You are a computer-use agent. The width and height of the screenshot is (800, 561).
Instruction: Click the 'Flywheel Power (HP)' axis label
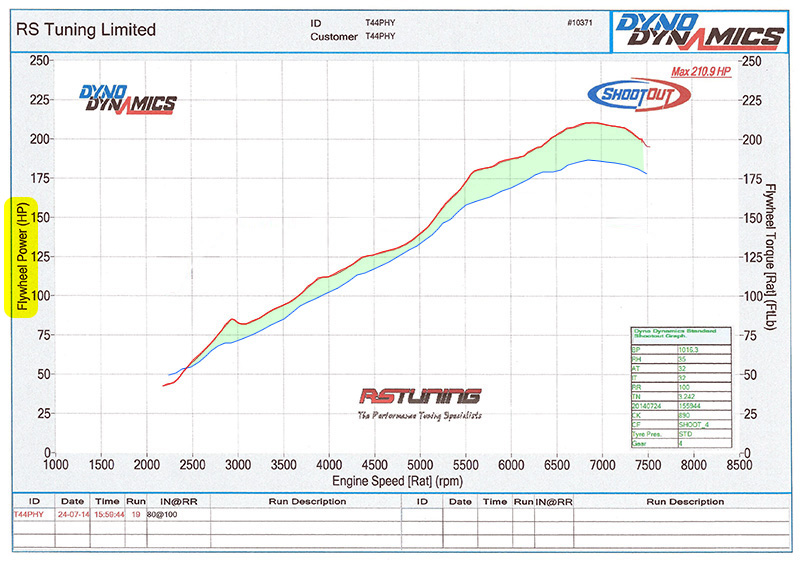pyautogui.click(x=22, y=257)
